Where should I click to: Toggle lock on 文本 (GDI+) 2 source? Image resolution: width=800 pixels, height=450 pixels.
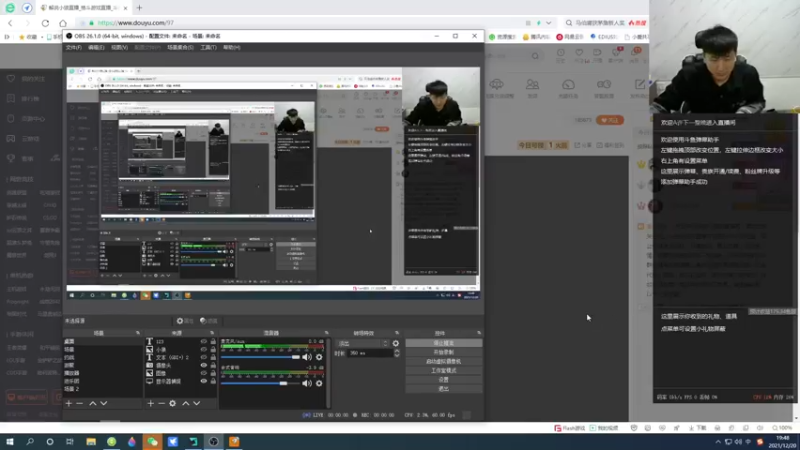click(x=213, y=357)
